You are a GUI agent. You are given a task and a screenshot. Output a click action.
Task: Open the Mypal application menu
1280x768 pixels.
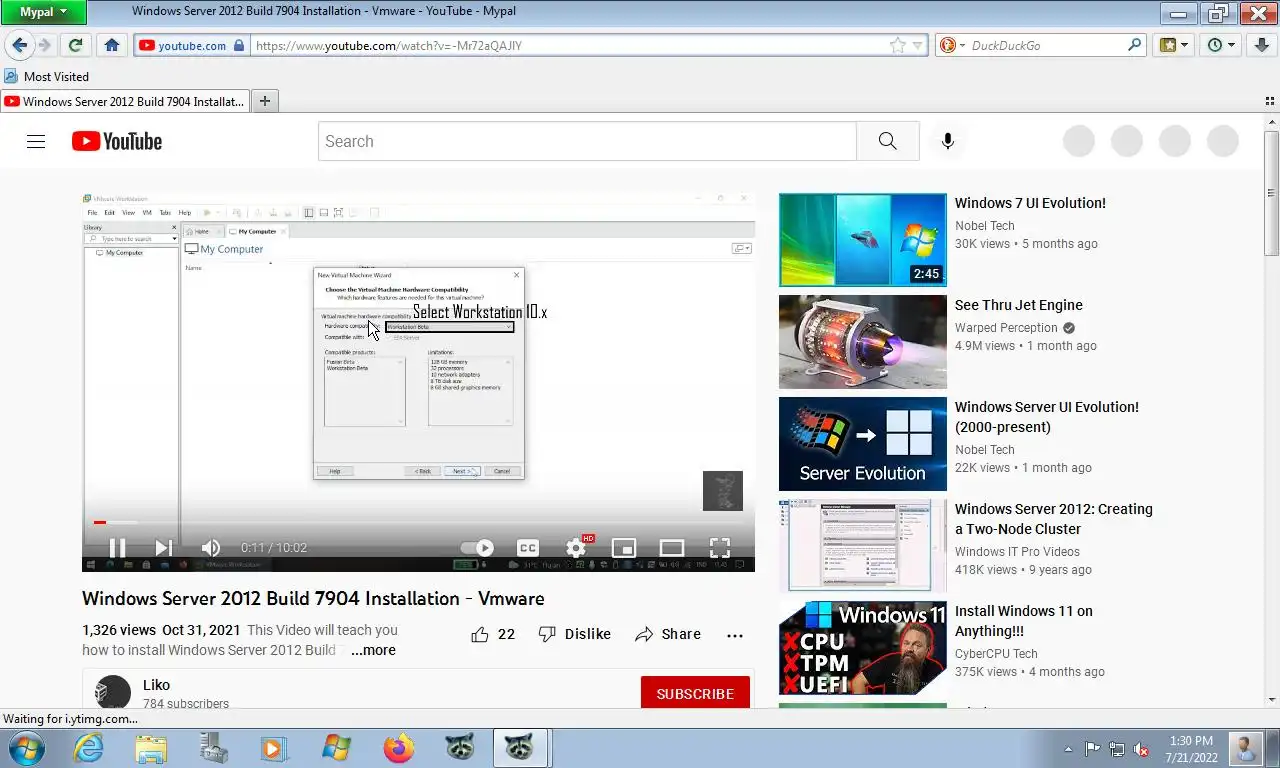click(x=43, y=12)
